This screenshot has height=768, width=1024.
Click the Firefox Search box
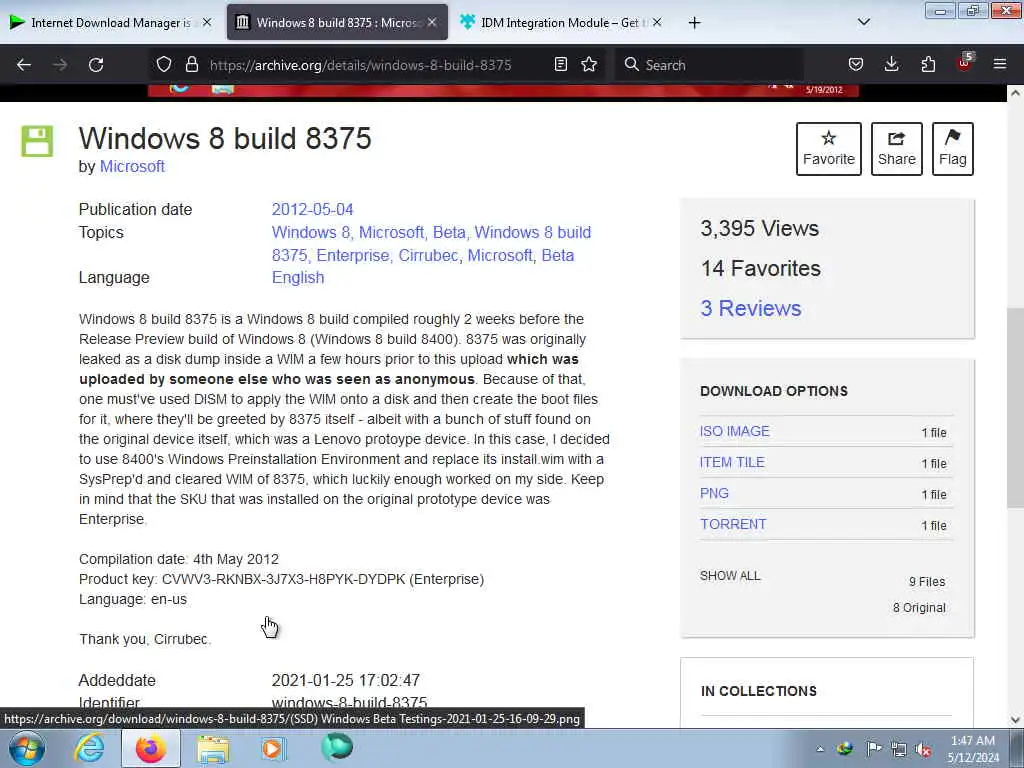click(711, 65)
